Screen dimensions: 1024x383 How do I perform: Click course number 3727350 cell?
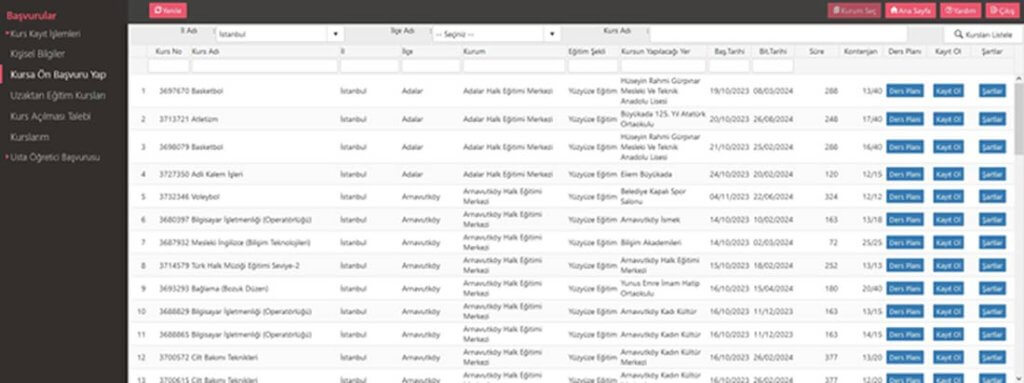point(174,175)
